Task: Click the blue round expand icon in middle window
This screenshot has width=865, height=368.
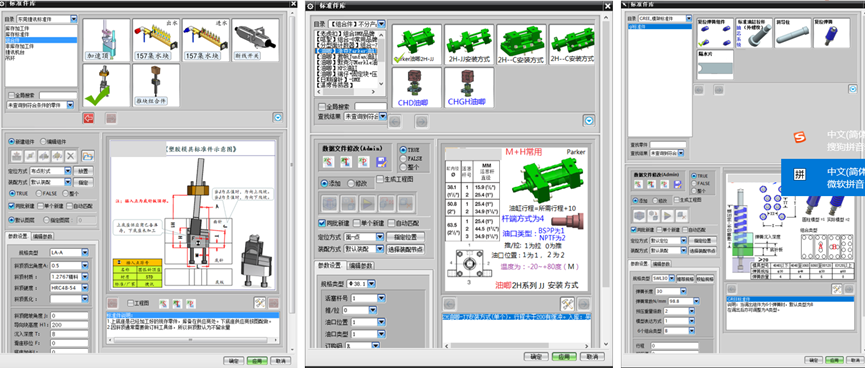Action: 589,121
